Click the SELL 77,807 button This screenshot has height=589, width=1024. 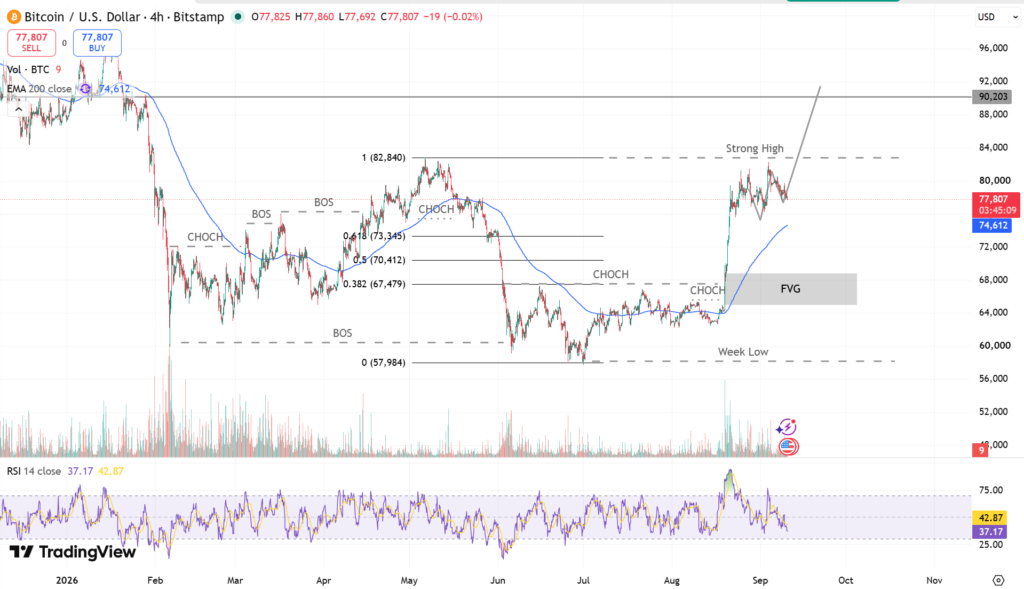(x=31, y=42)
